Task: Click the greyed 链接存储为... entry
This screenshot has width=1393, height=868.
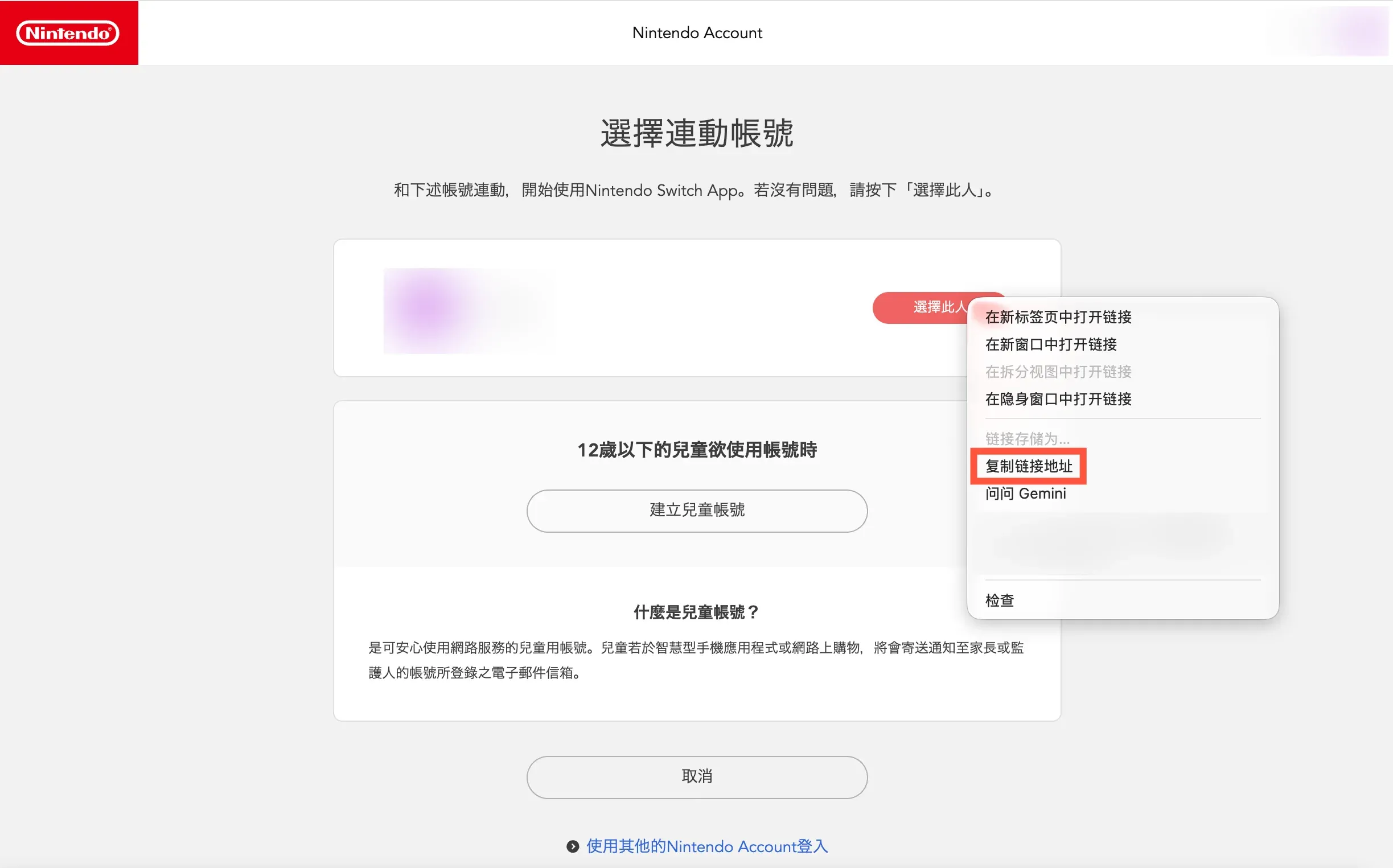Action: pos(1123,439)
